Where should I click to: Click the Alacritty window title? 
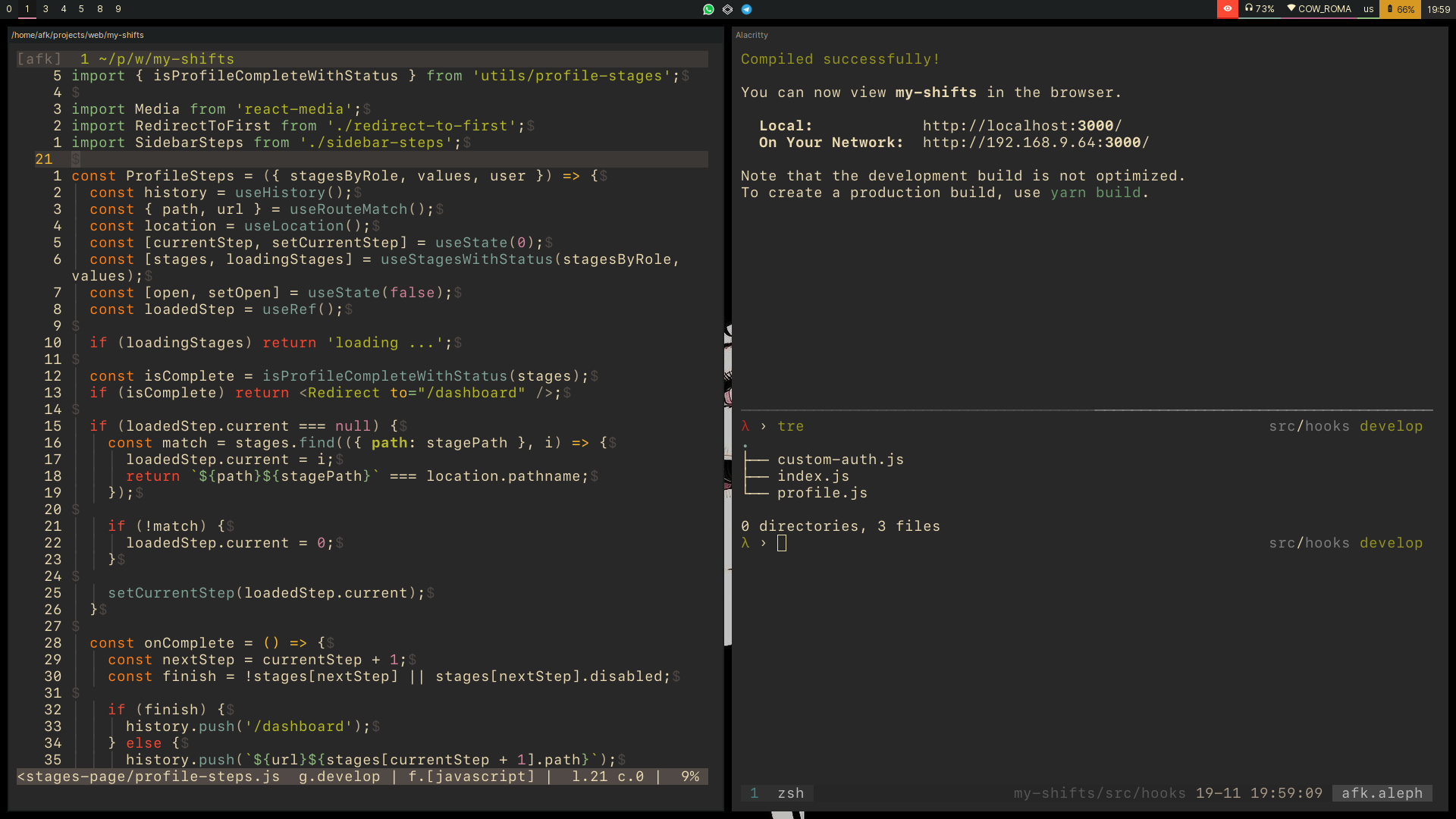point(752,35)
